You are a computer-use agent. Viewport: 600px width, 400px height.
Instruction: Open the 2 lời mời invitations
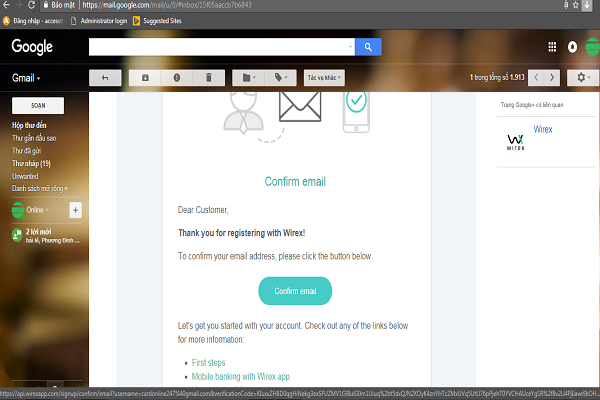[46, 235]
